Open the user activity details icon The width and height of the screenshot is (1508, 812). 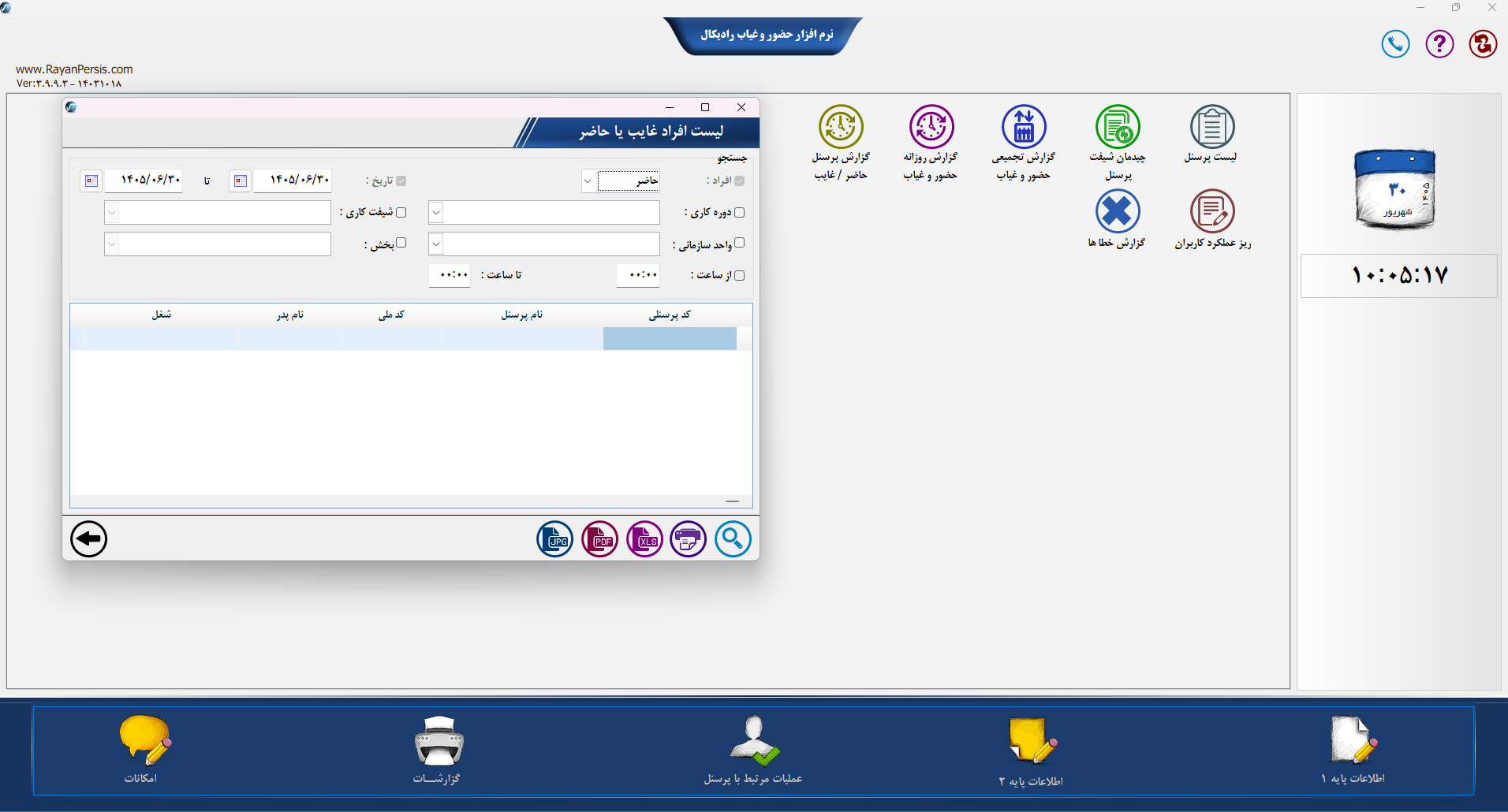(x=1212, y=211)
